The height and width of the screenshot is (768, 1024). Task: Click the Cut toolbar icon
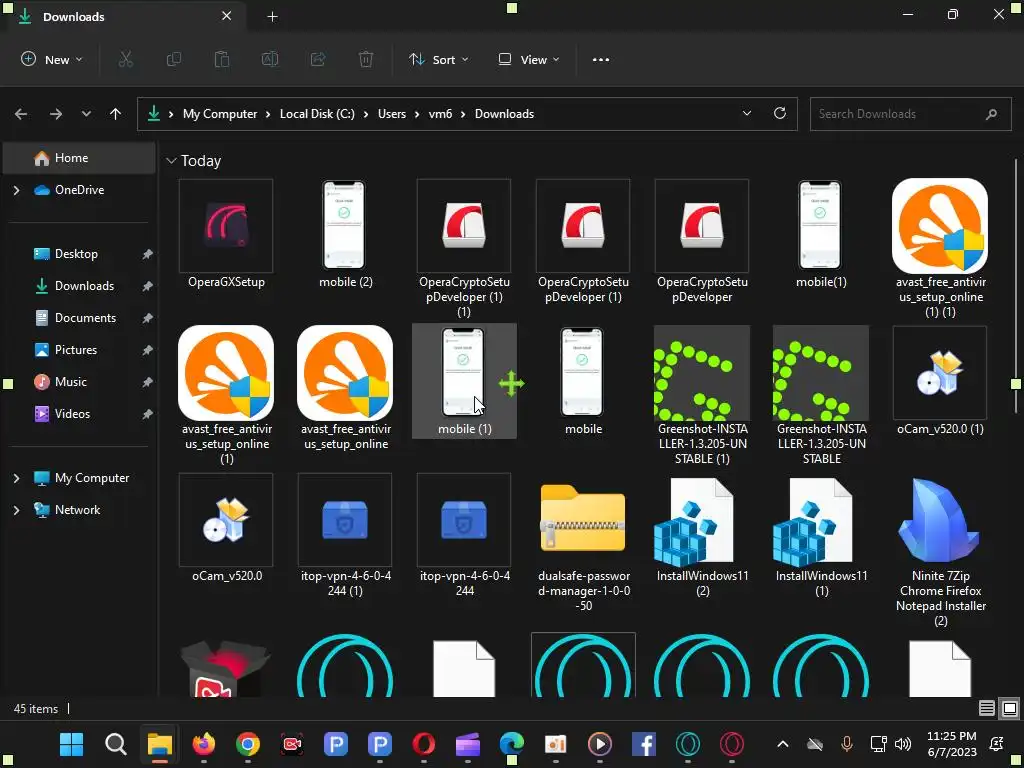[125, 59]
